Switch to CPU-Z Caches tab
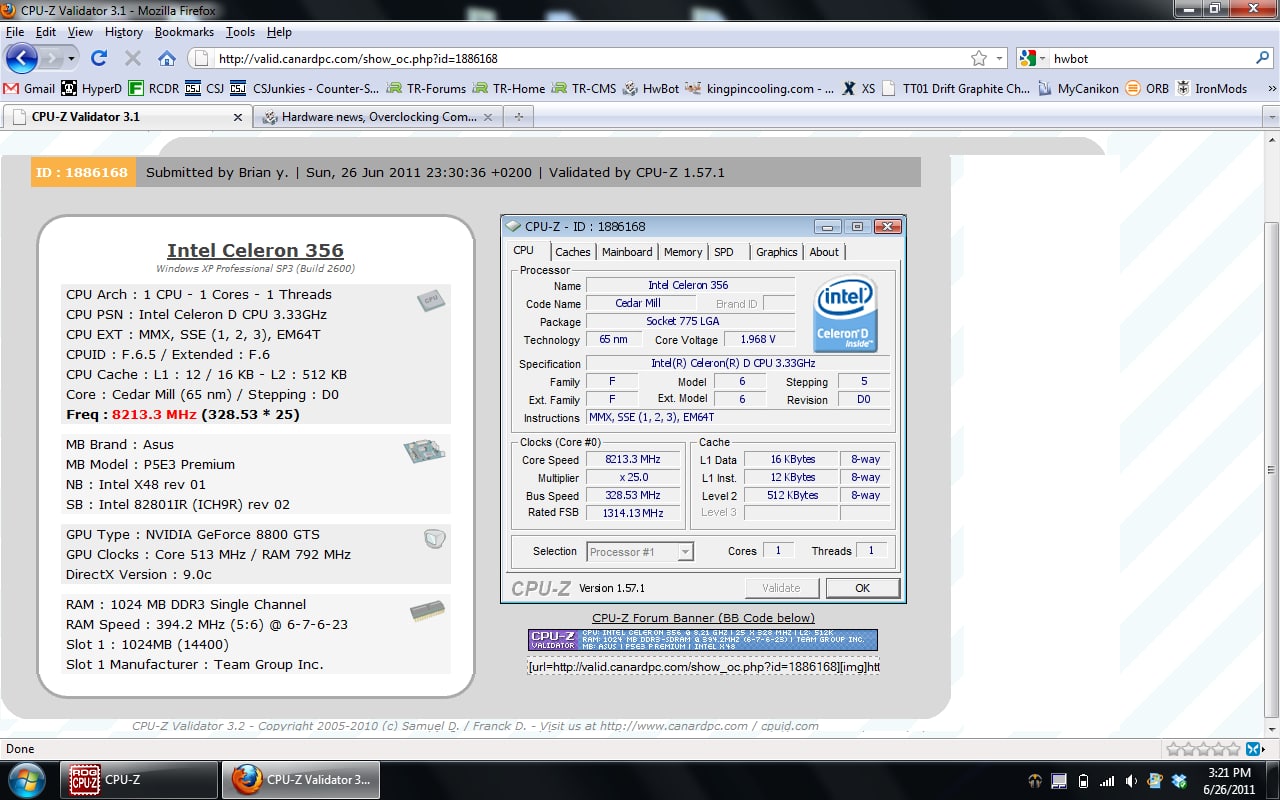The height and width of the screenshot is (800, 1280). coord(573,252)
